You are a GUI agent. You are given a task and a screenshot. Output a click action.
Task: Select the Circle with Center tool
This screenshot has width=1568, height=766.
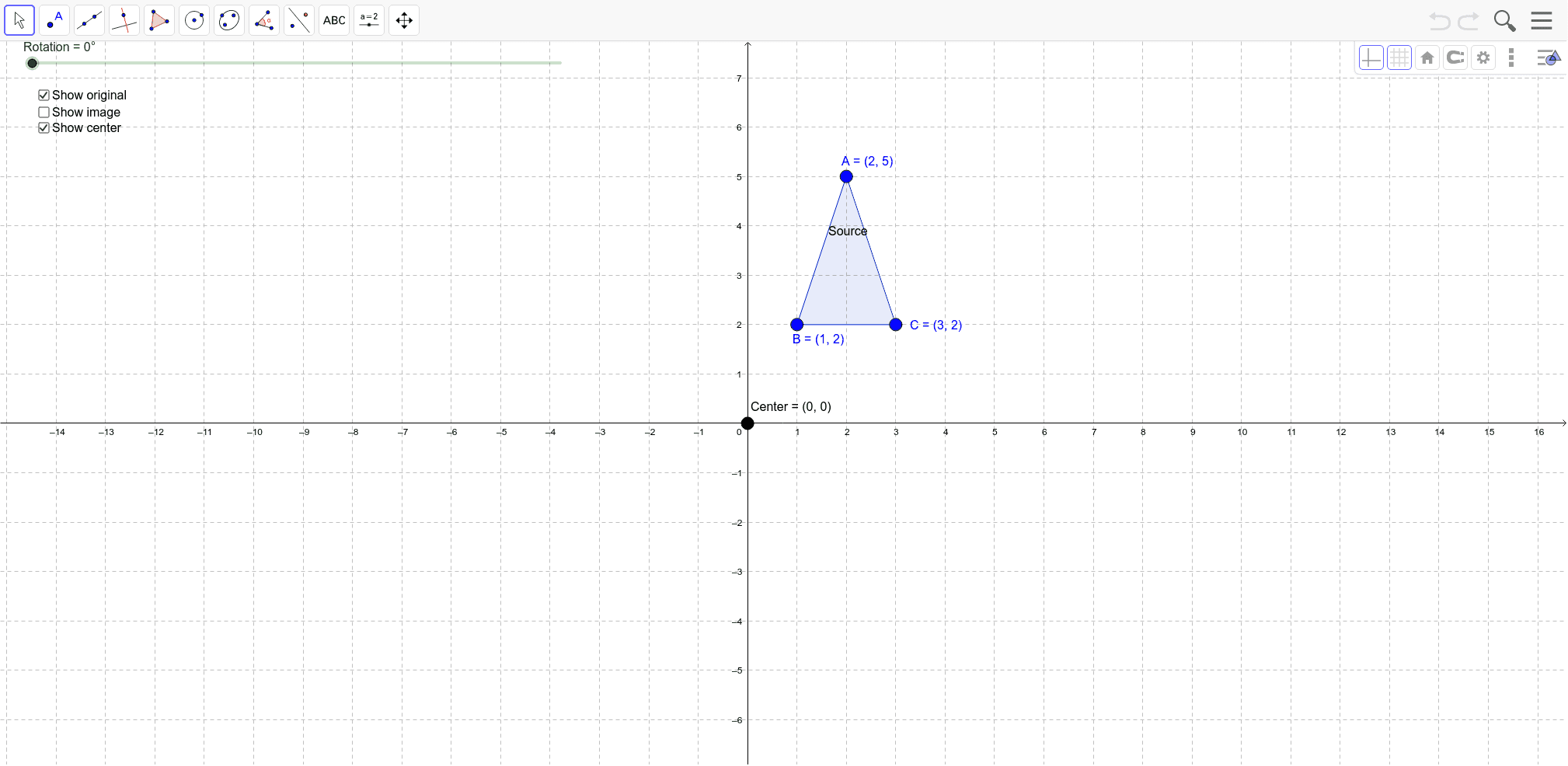[x=193, y=20]
